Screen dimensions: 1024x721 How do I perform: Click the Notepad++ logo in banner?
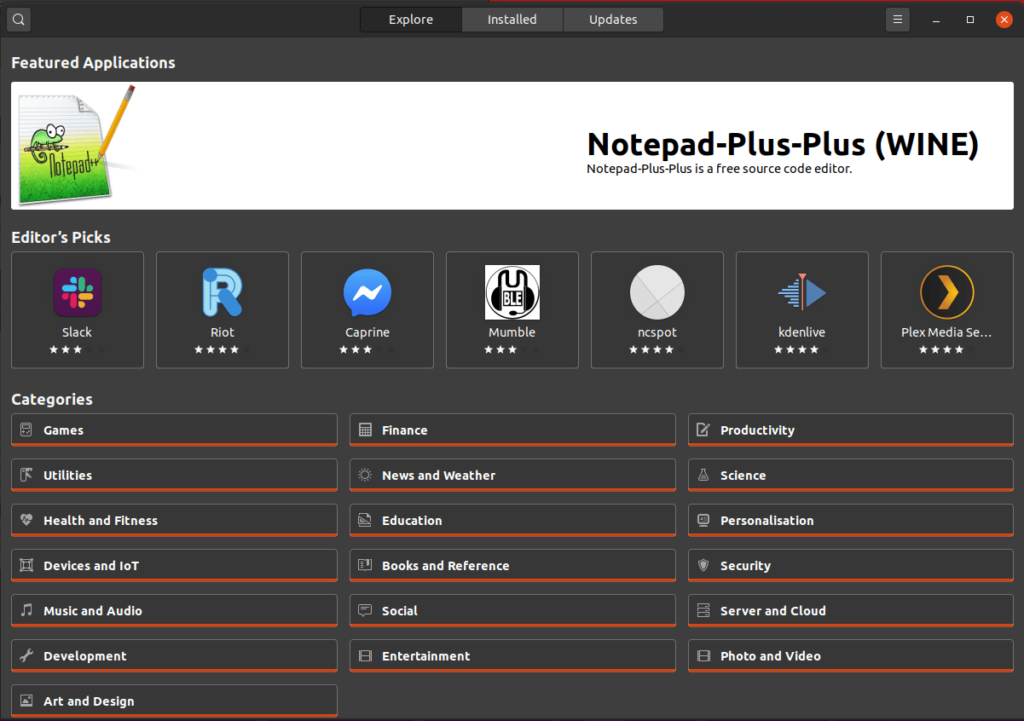pyautogui.click(x=77, y=145)
